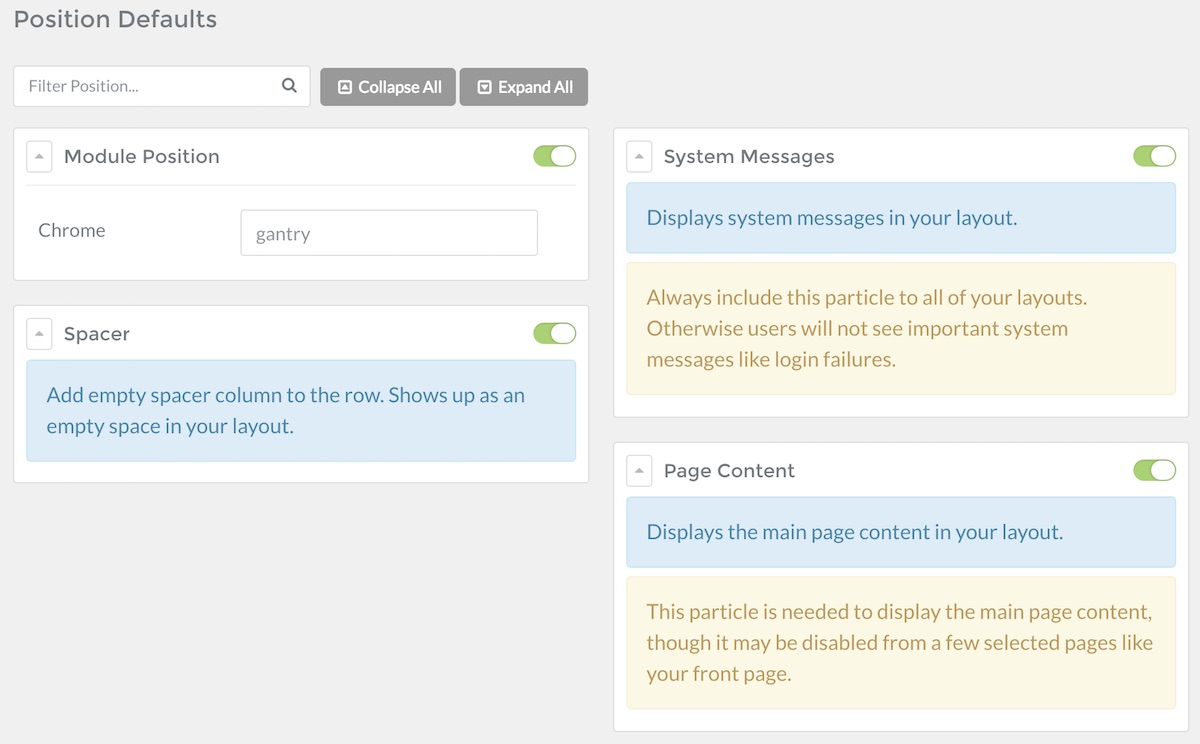Viewport: 1200px width, 744px height.
Task: Click the Collapse All button
Action: (x=388, y=87)
